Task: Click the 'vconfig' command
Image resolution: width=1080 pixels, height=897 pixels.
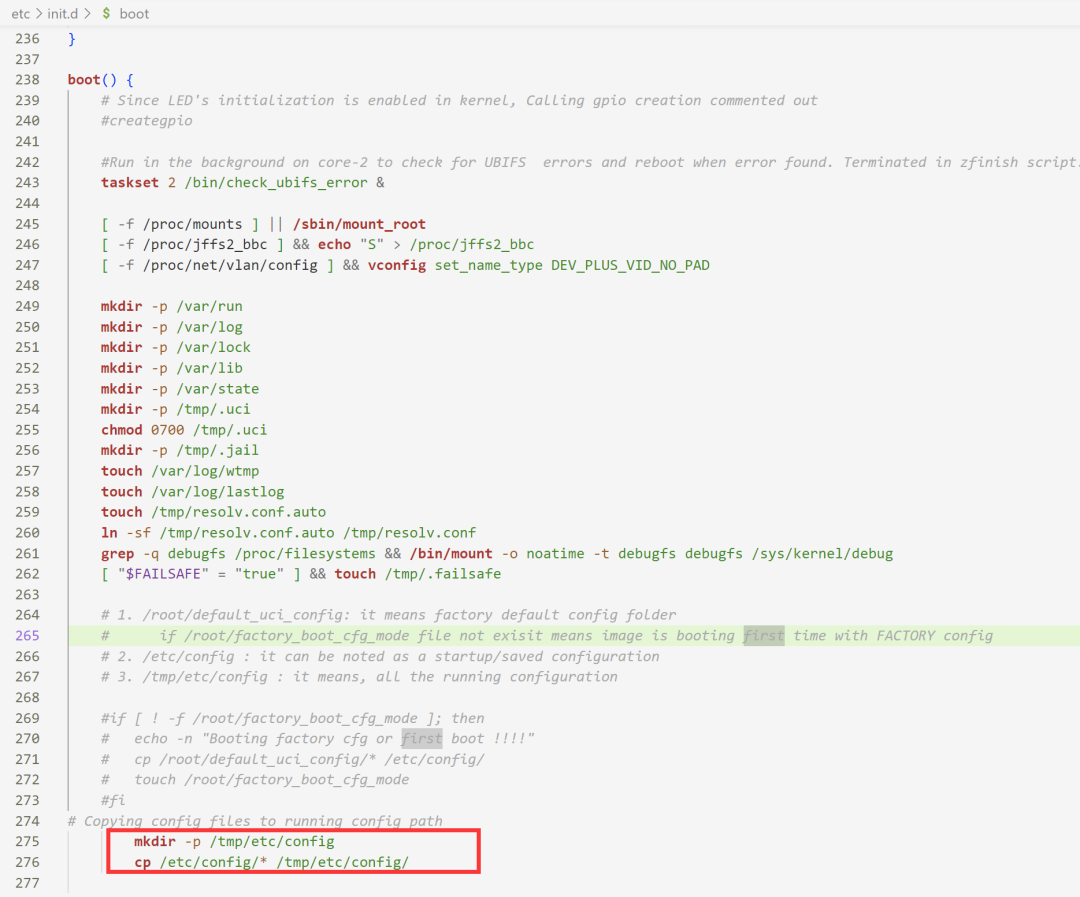Action: click(397, 265)
